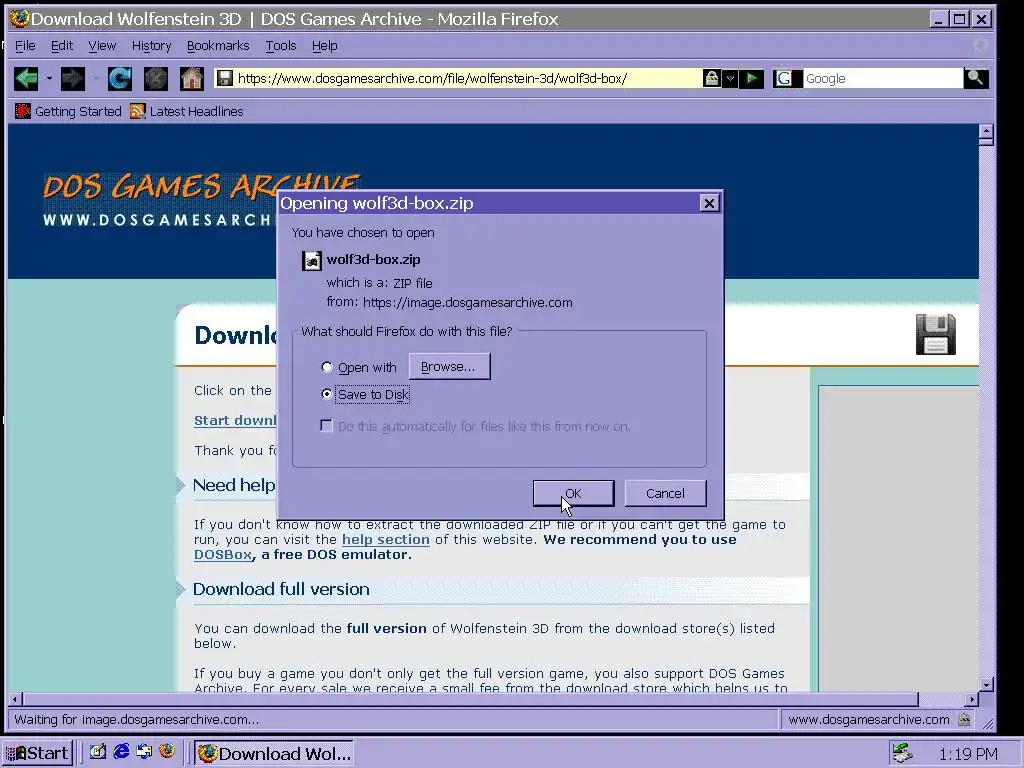Stop loading with the Stop toolbar icon
This screenshot has width=1024, height=768.
(155, 79)
